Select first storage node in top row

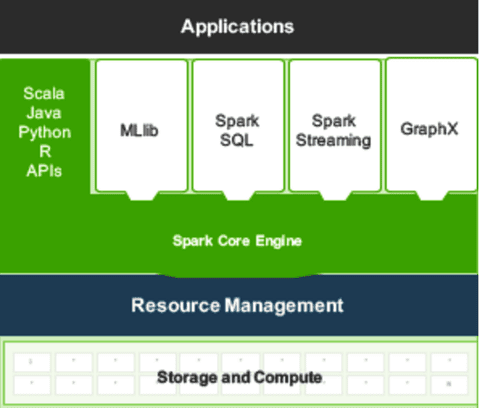point(32,362)
